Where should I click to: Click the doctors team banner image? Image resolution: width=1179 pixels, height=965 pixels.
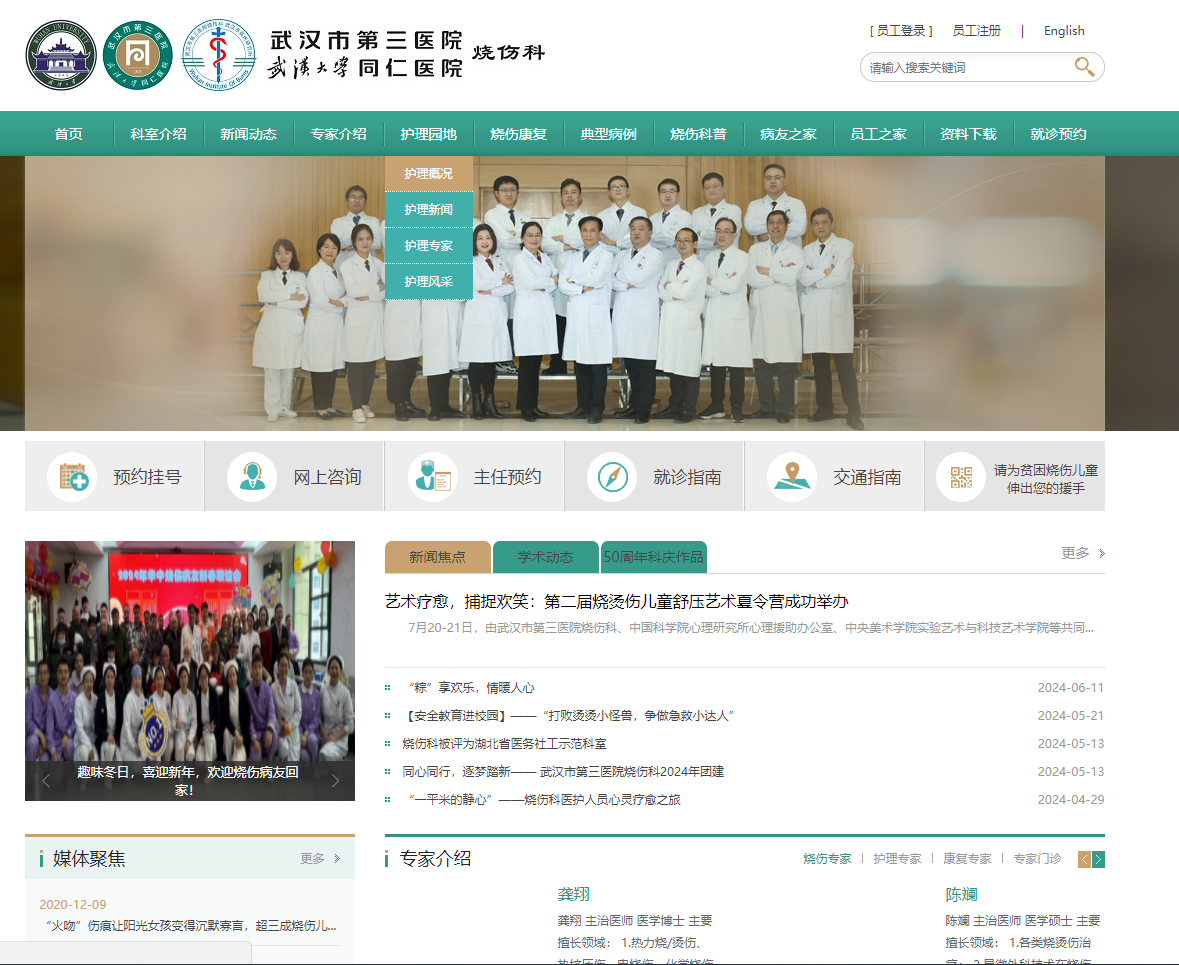(x=565, y=293)
